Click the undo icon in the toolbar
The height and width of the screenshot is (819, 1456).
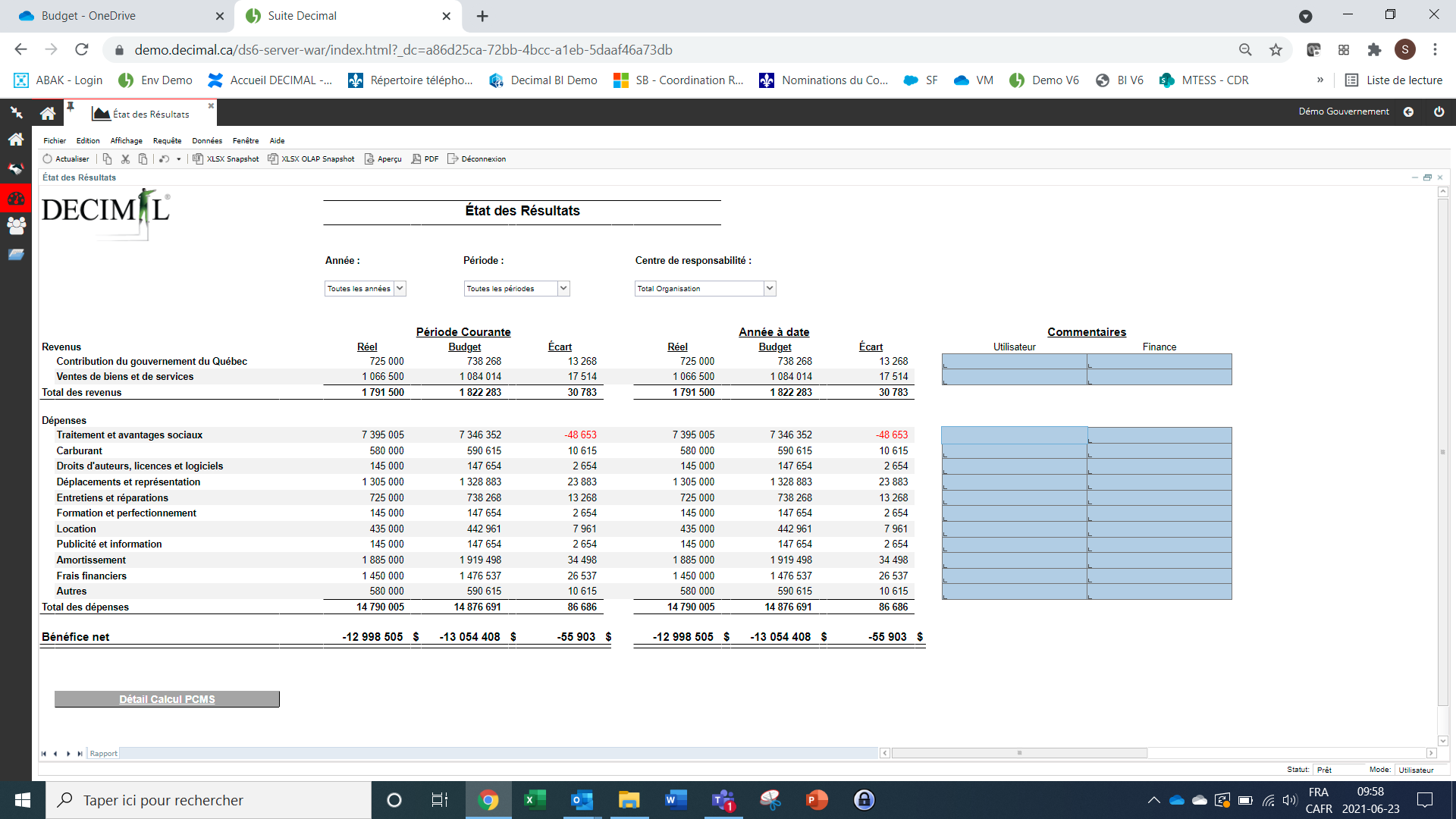click(x=164, y=159)
